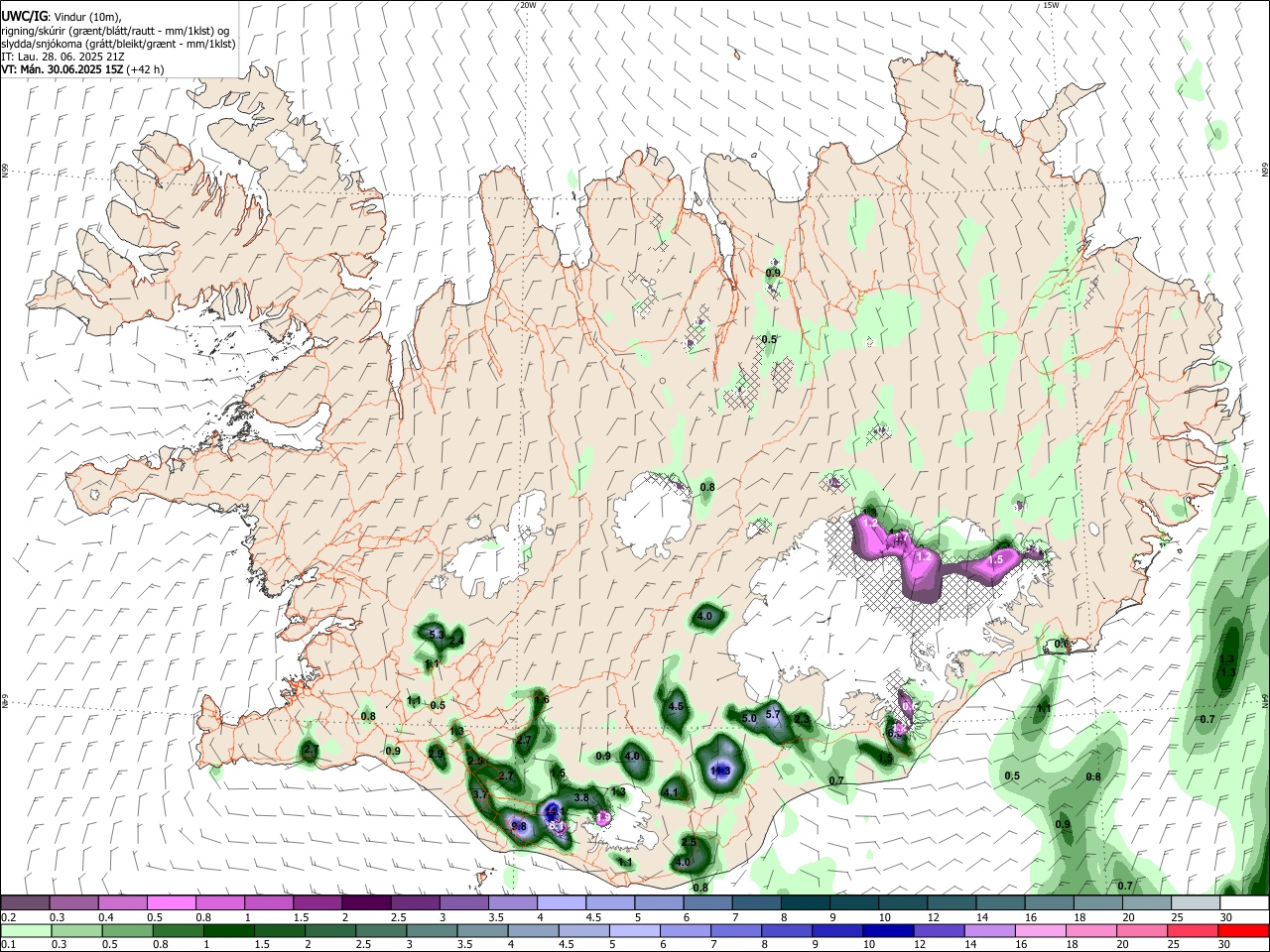Click the '3.8' precipitation value on the map

point(581,797)
